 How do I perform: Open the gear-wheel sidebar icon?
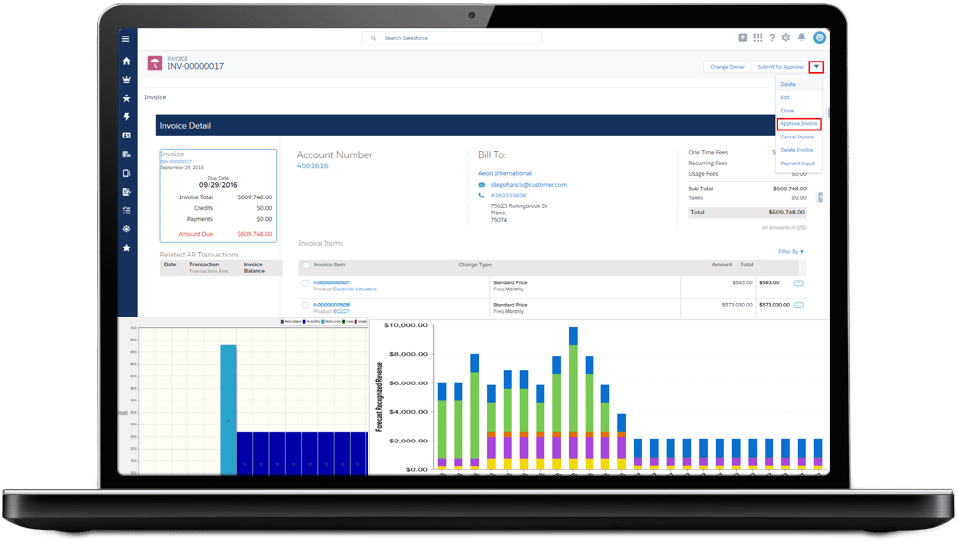[x=126, y=229]
